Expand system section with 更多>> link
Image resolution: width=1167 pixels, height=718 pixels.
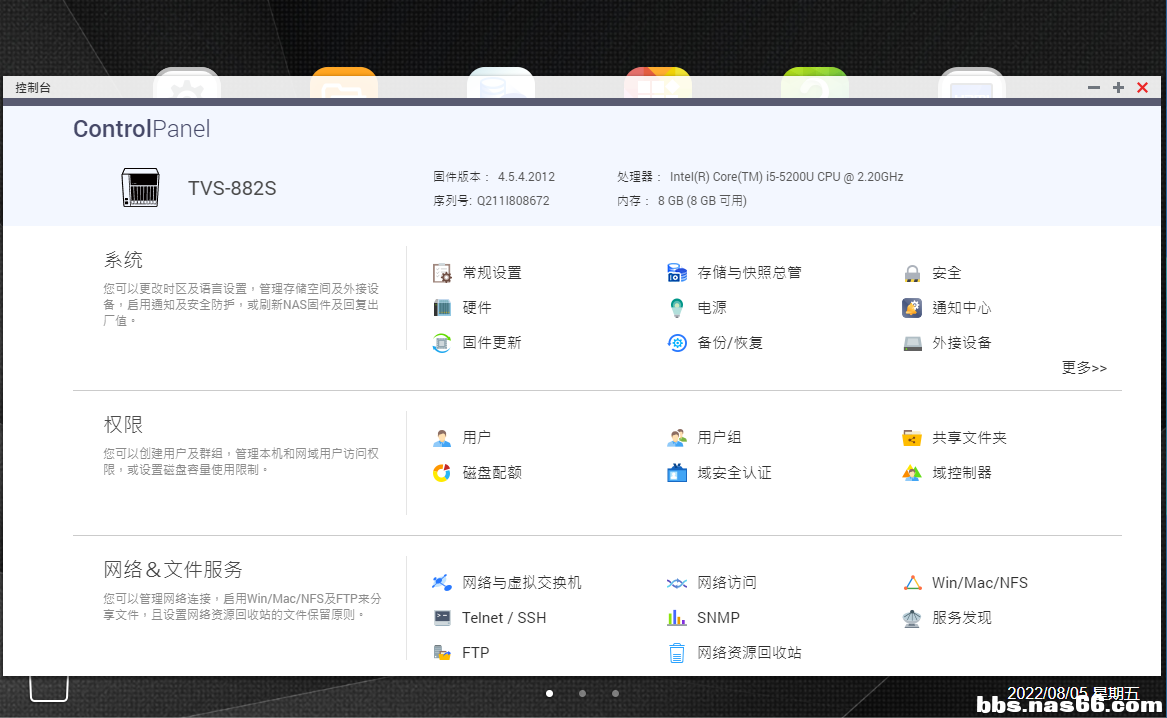point(1084,368)
